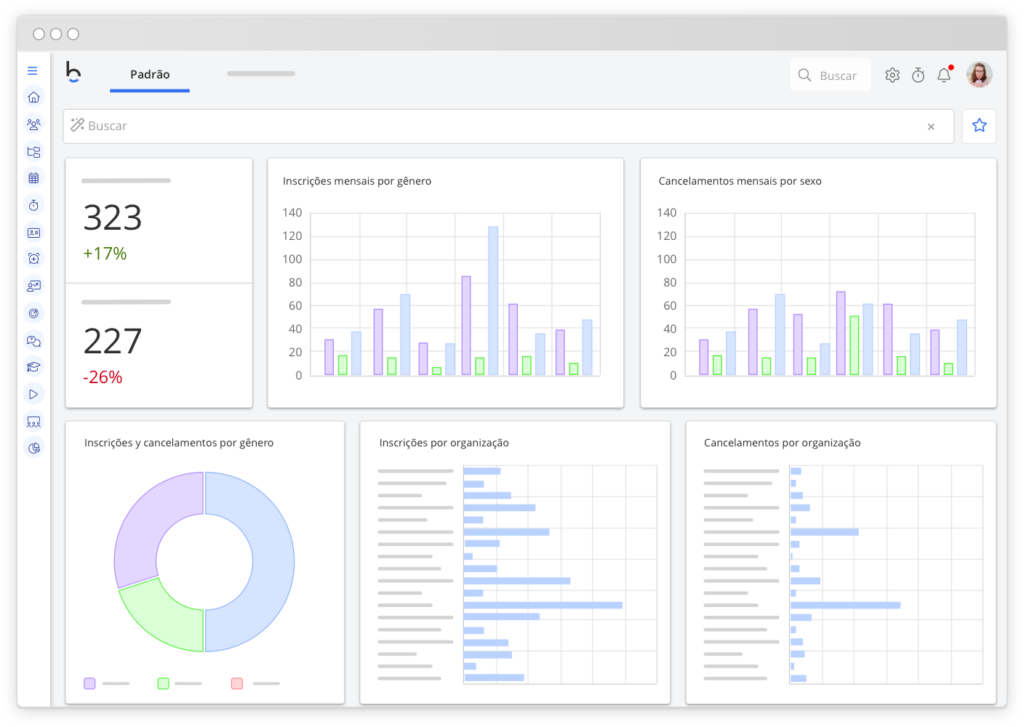The height and width of the screenshot is (727, 1024).
Task: Click 'Inscrições y cancelamentos por gênero' title
Action: point(179,443)
